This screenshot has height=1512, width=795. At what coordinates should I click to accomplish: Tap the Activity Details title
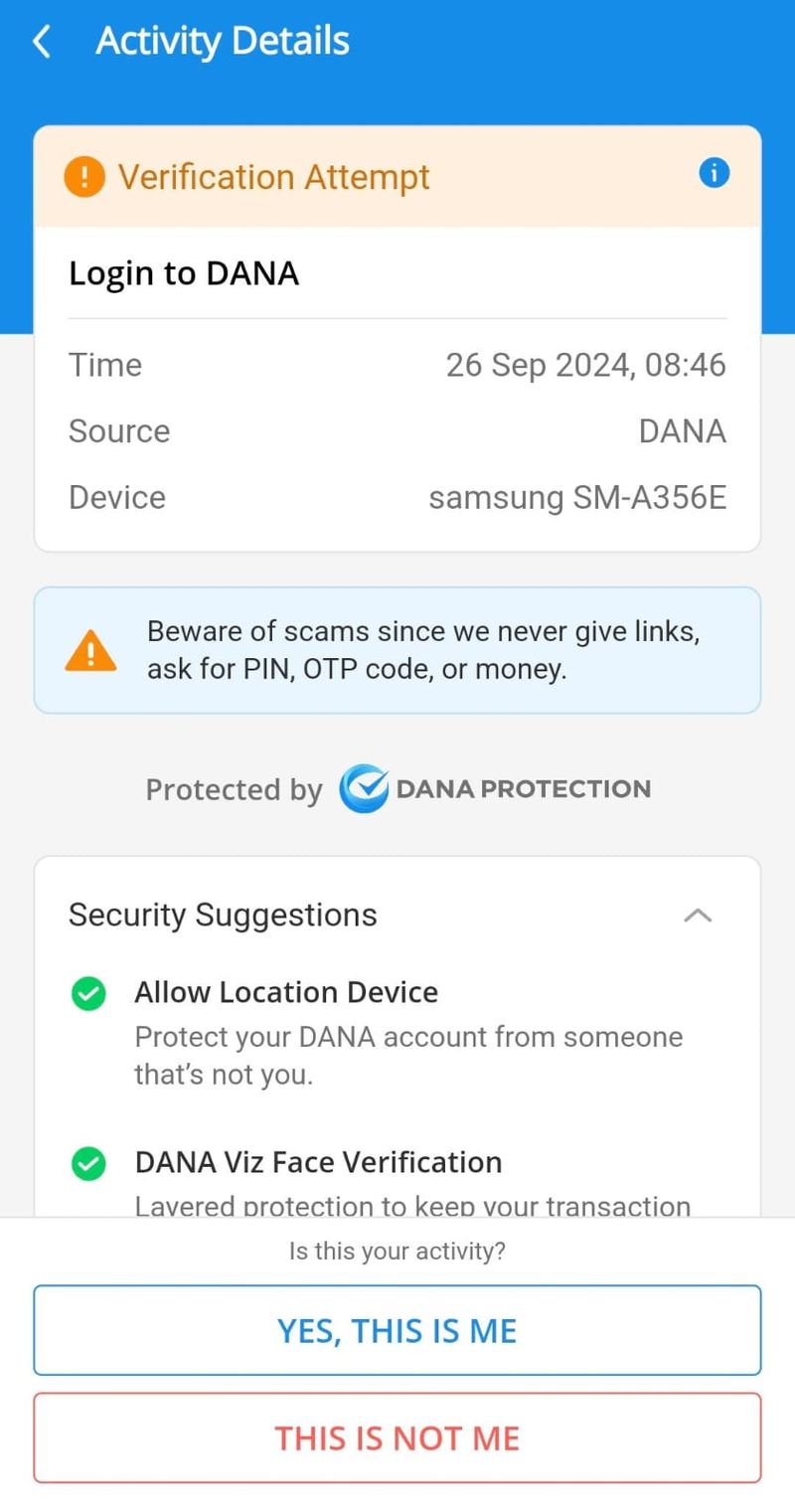pyautogui.click(x=223, y=42)
